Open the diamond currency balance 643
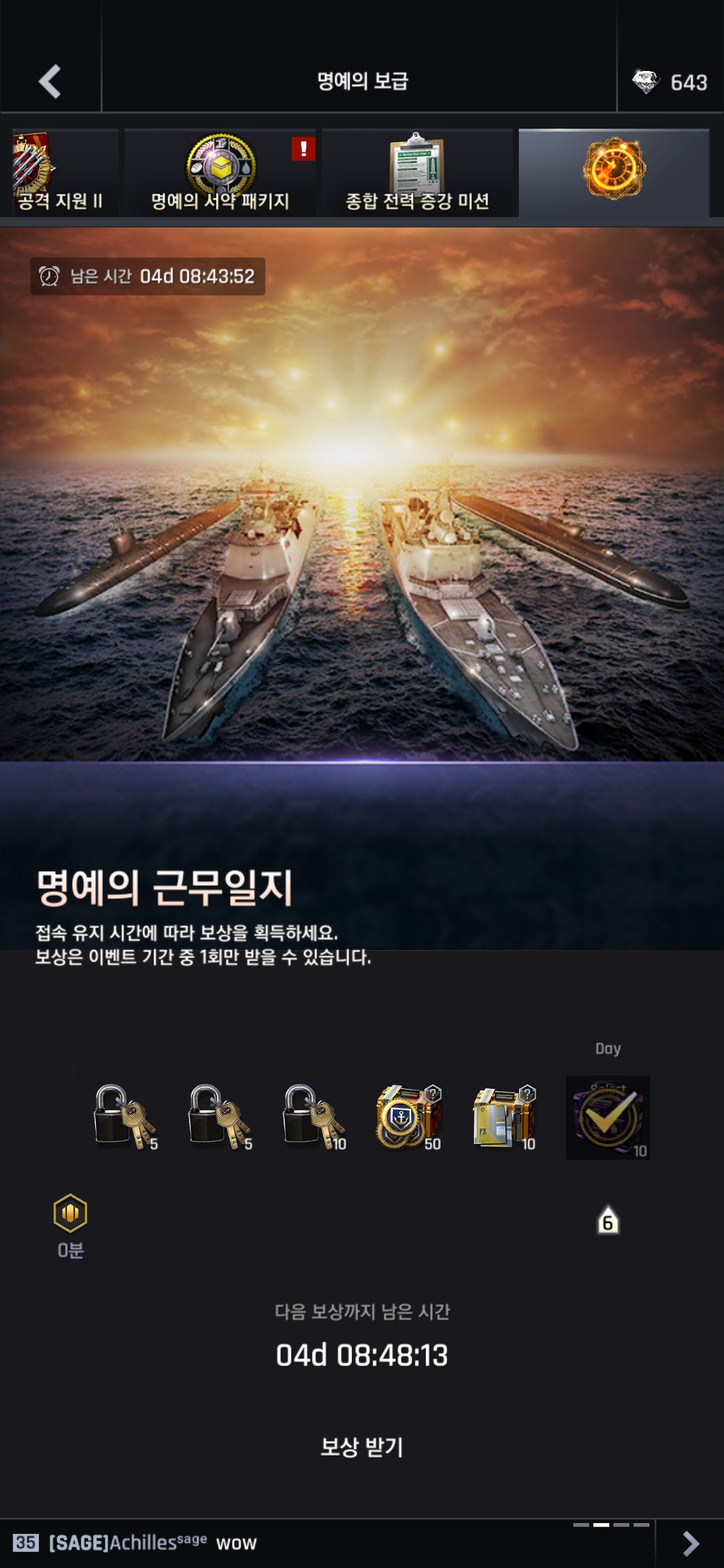Image resolution: width=724 pixels, height=1568 pixels. click(x=670, y=82)
